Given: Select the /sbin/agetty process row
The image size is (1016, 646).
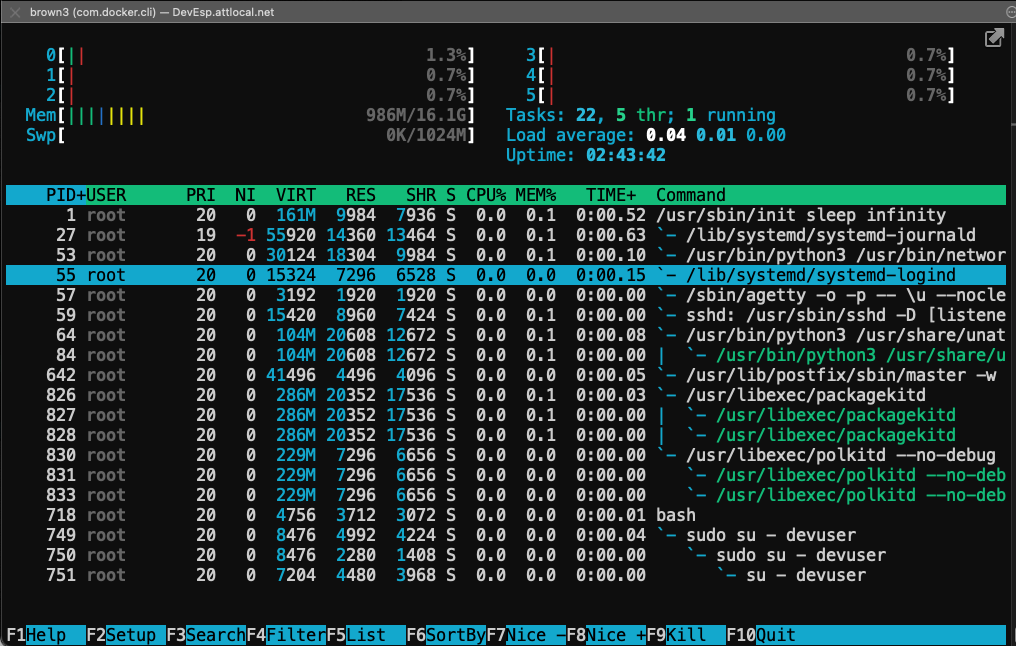Looking at the screenshot, I should 506,295.
